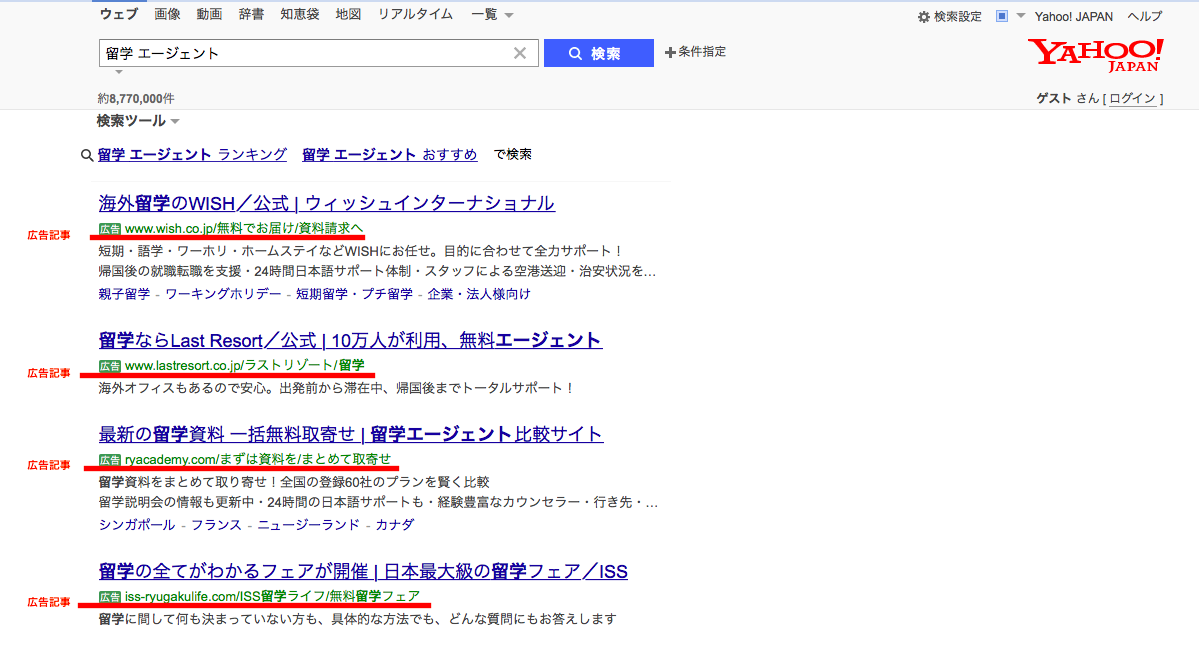Open the small arrow below the search box
This screenshot has width=1199, height=645.
119,73
